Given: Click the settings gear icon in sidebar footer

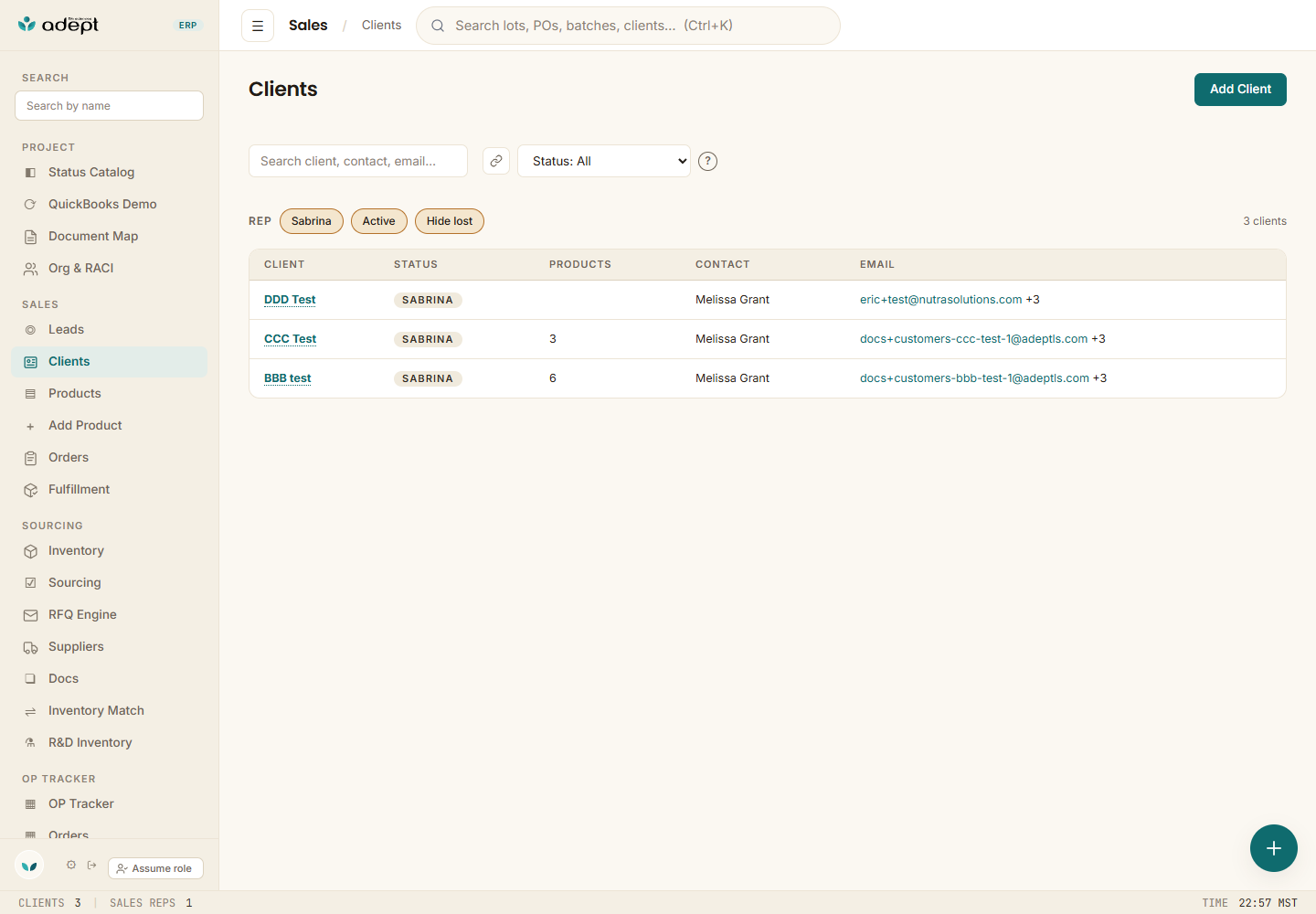Looking at the screenshot, I should [71, 865].
